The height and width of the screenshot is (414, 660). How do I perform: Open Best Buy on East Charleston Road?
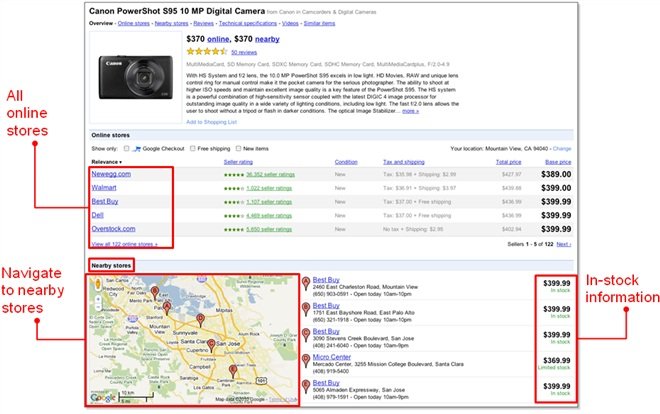326,280
